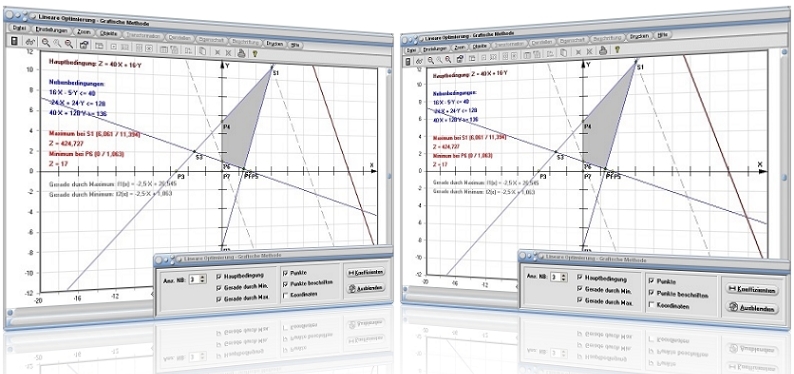Click the light bulb hint icon in the right window
Viewport: 794px width, 374px height.
point(617,49)
